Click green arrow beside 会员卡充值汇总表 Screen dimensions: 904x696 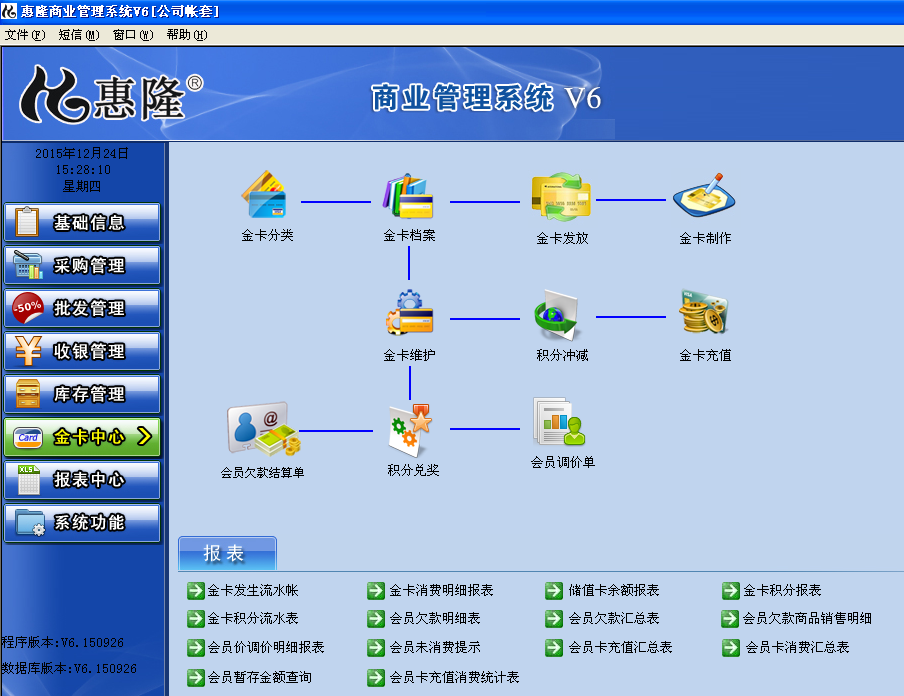pos(554,648)
